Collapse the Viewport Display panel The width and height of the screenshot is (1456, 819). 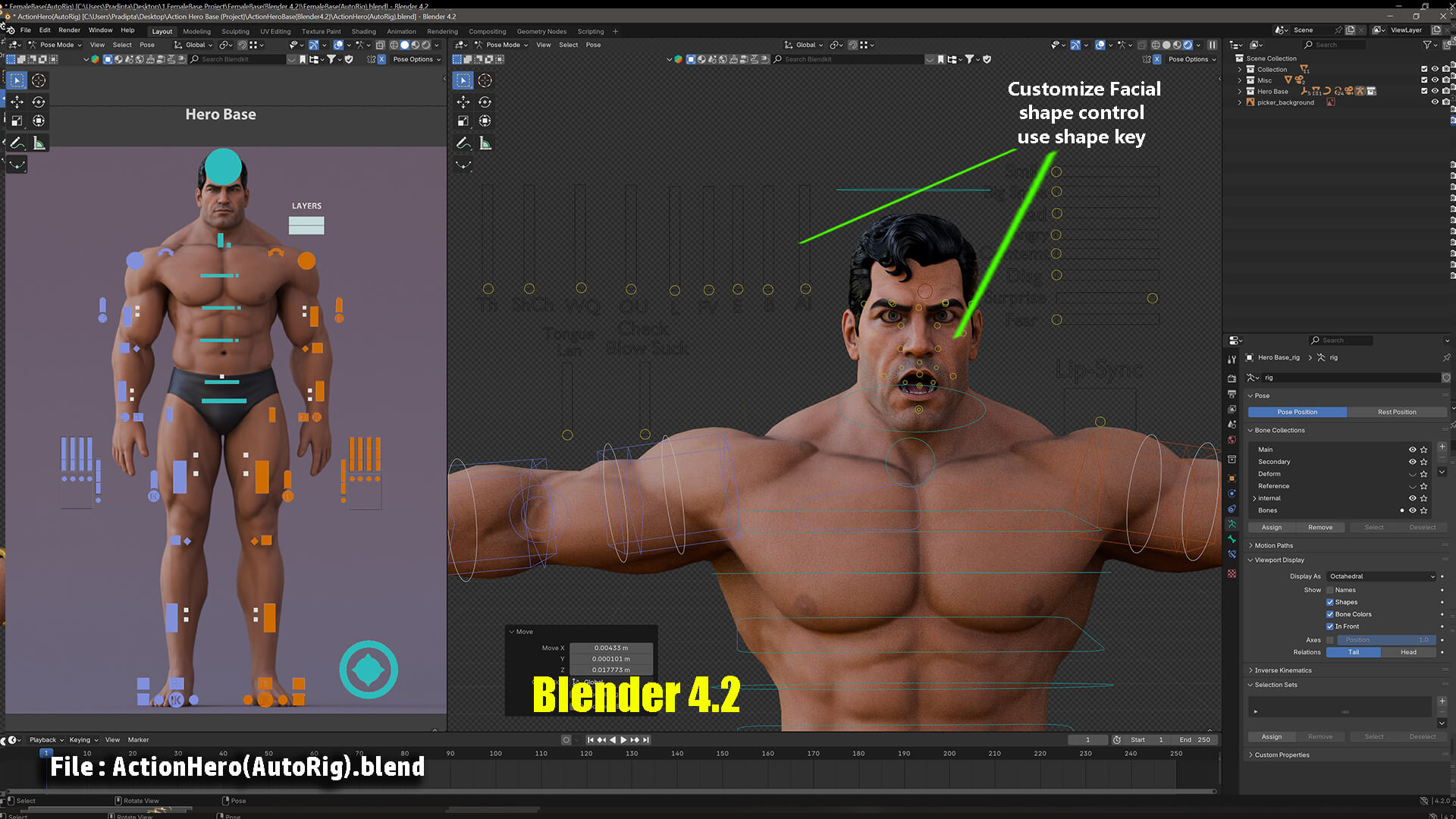point(1279,560)
